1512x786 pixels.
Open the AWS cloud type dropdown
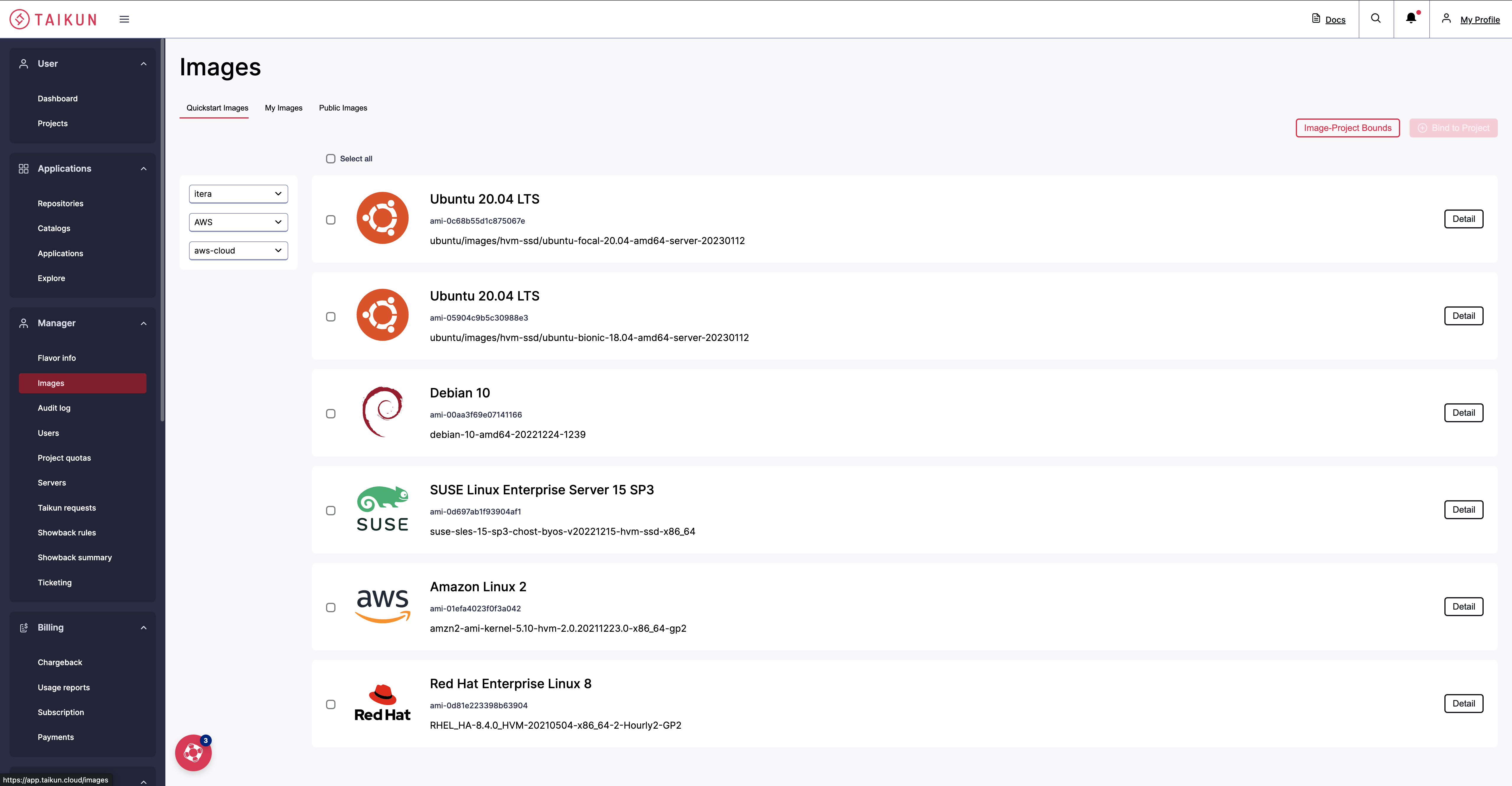point(238,222)
